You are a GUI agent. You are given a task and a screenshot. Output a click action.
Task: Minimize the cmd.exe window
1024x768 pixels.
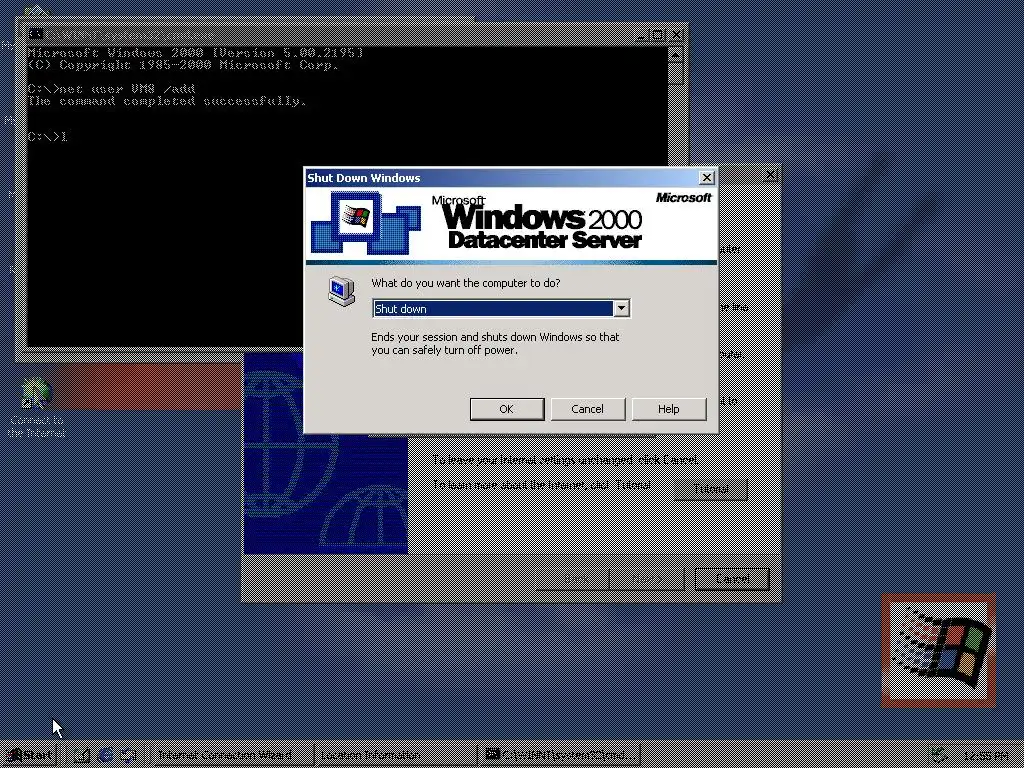[x=641, y=35]
